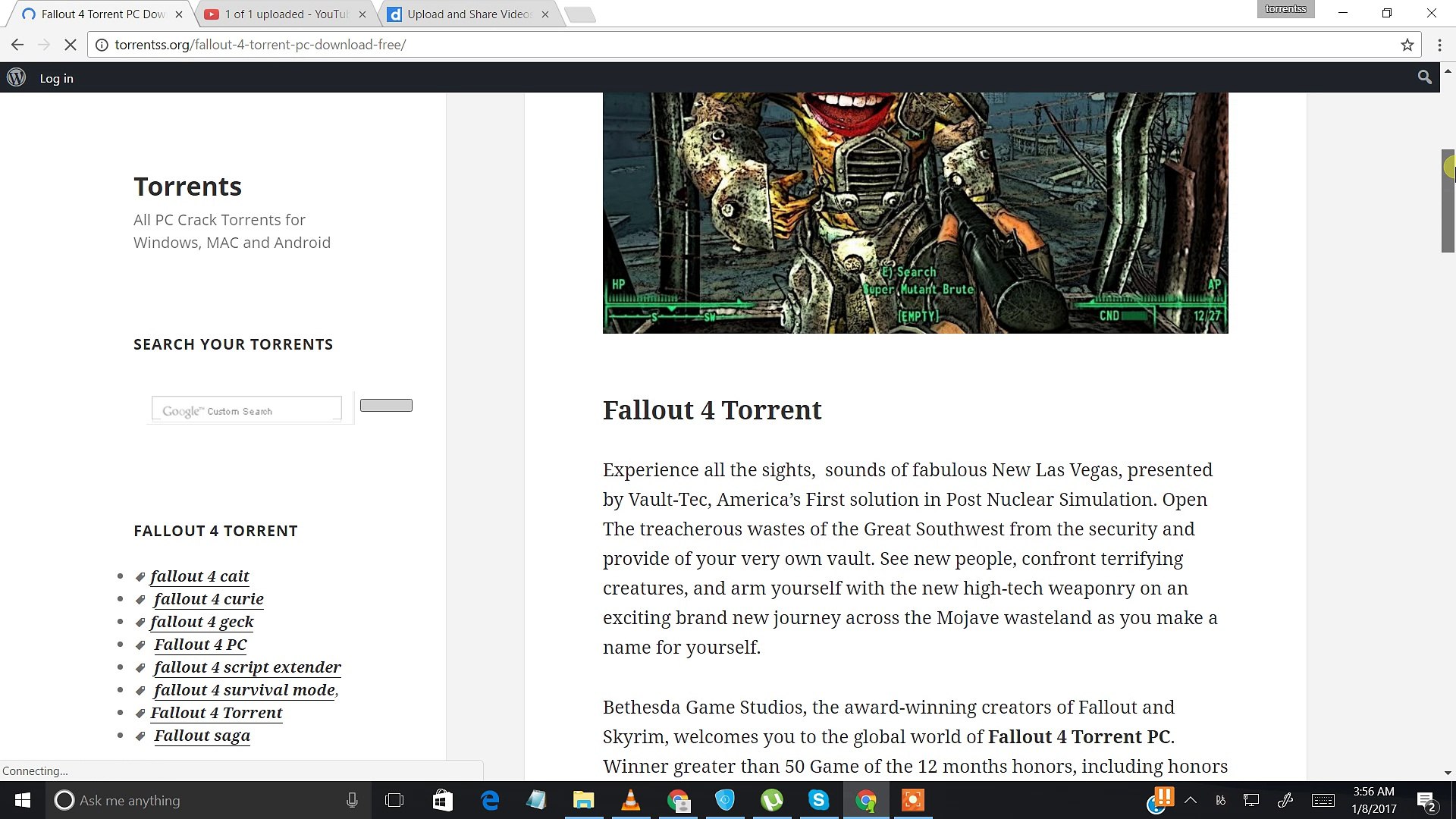Open Microsoft Edge from taskbar
The width and height of the screenshot is (1456, 819).
pos(490,800)
